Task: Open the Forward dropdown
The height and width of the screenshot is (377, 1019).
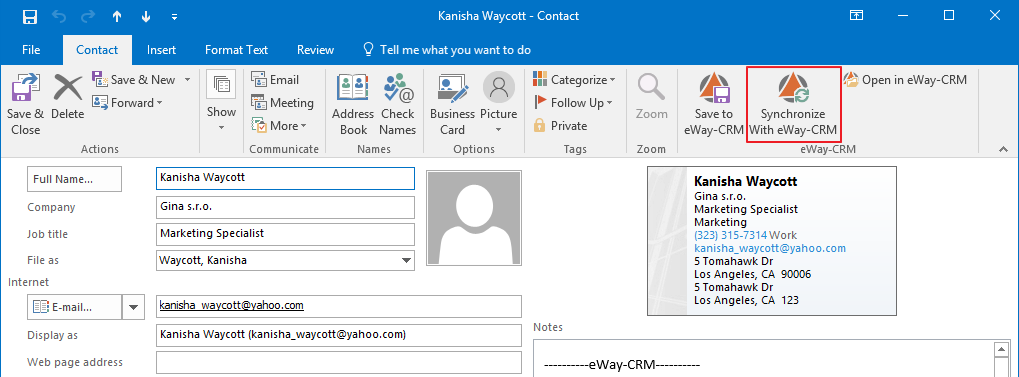Action: click(127, 103)
